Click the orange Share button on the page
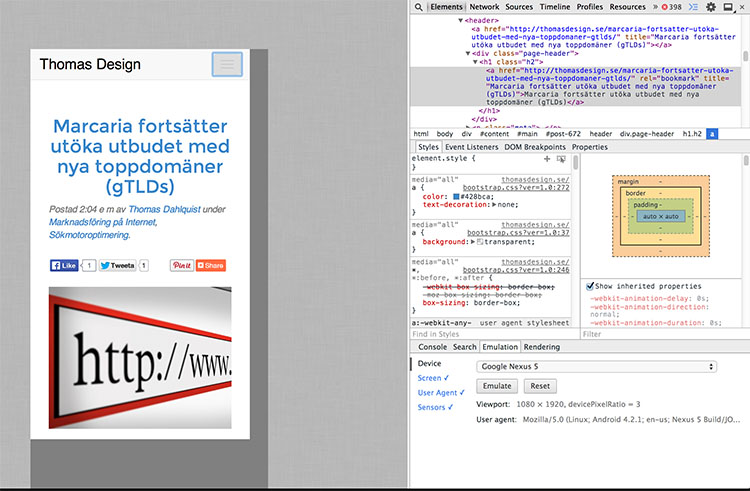The image size is (750, 491). click(210, 265)
